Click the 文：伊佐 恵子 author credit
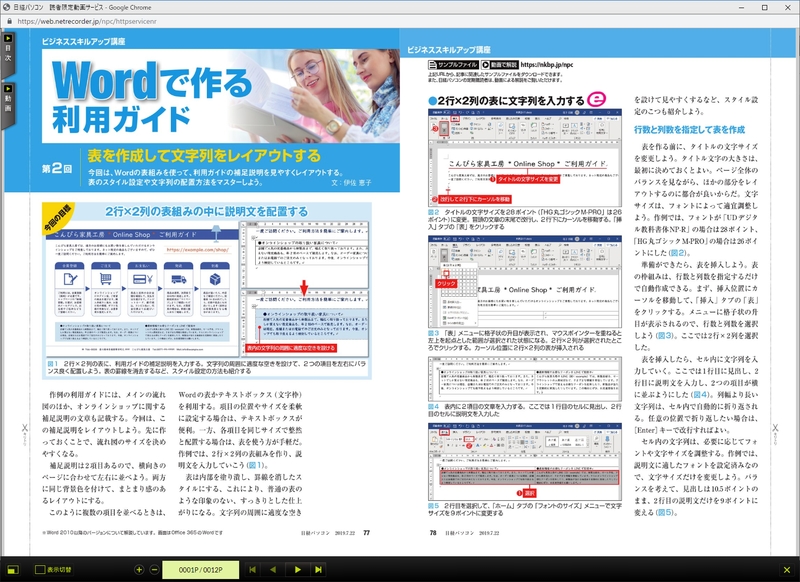This screenshot has height=582, width=800. pyautogui.click(x=351, y=182)
